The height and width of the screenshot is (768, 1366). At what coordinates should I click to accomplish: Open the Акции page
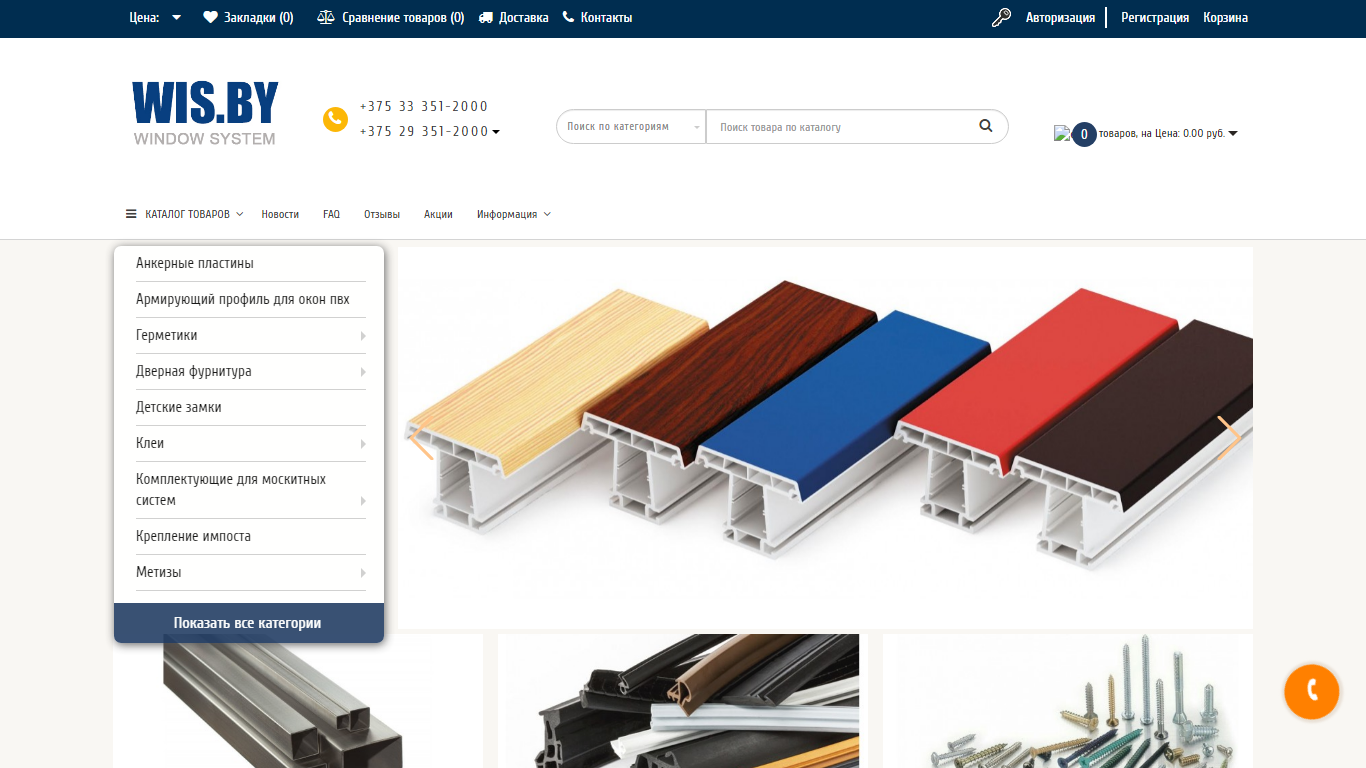438,214
